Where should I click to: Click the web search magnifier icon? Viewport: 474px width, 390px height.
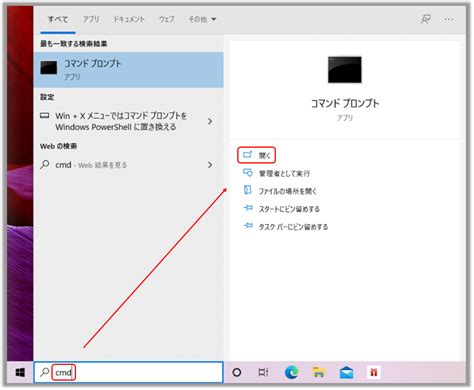45,165
